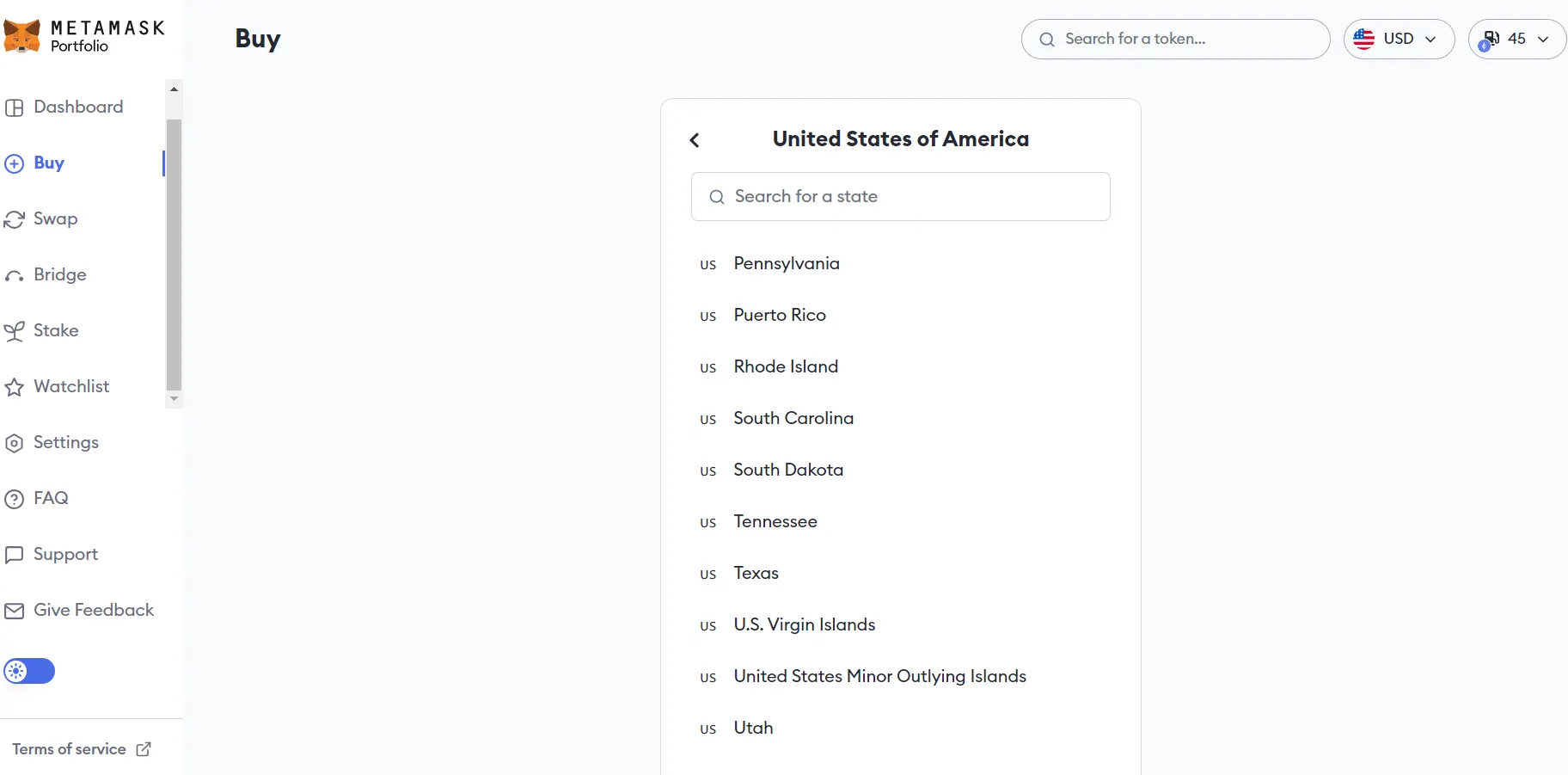This screenshot has width=1568, height=775.
Task: Click the MetaMask fox logo
Action: (x=22, y=36)
